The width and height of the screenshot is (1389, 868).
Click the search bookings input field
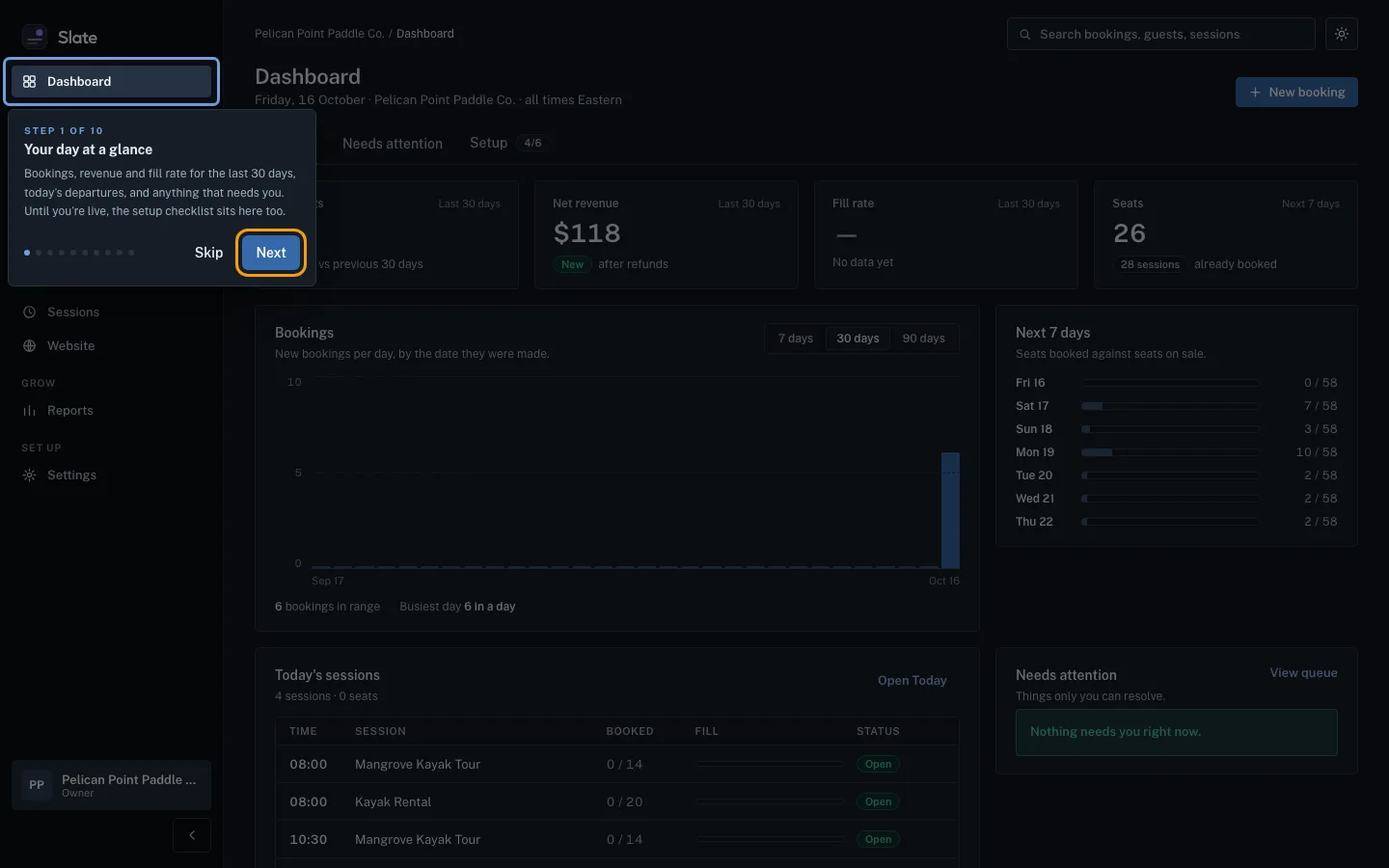(1161, 35)
